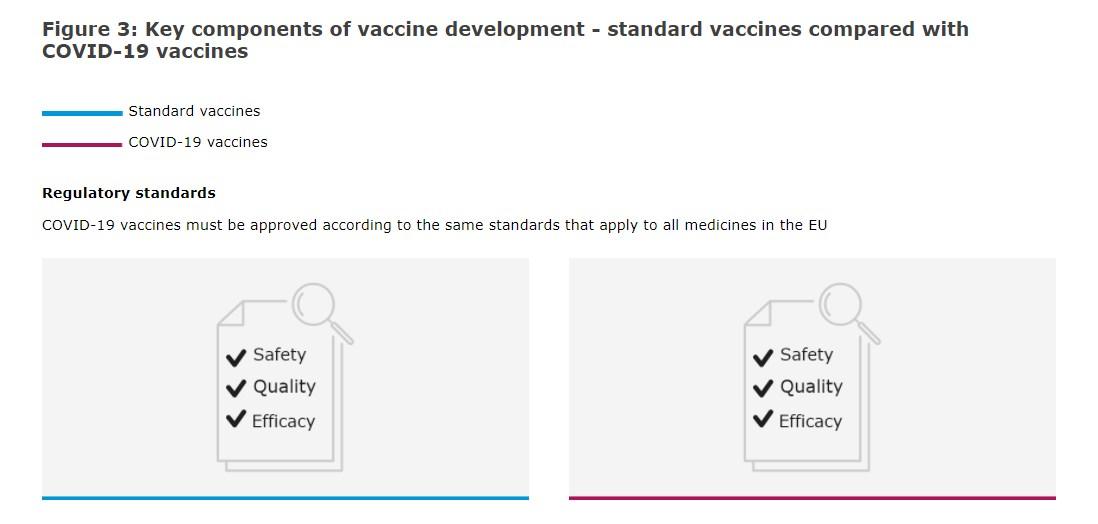Click the Efficacy checkmark in left panel
This screenshot has width=1098, height=524.
click(236, 419)
